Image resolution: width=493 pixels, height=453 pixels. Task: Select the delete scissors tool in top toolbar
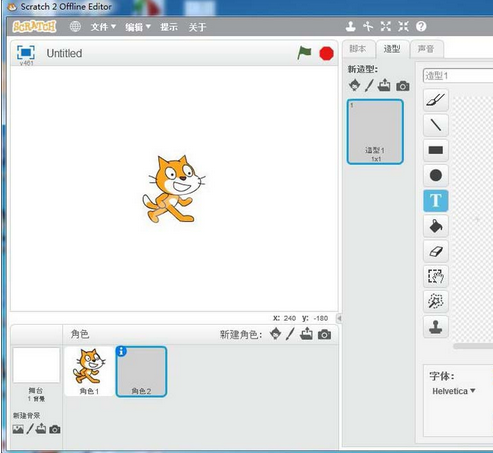[x=368, y=26]
